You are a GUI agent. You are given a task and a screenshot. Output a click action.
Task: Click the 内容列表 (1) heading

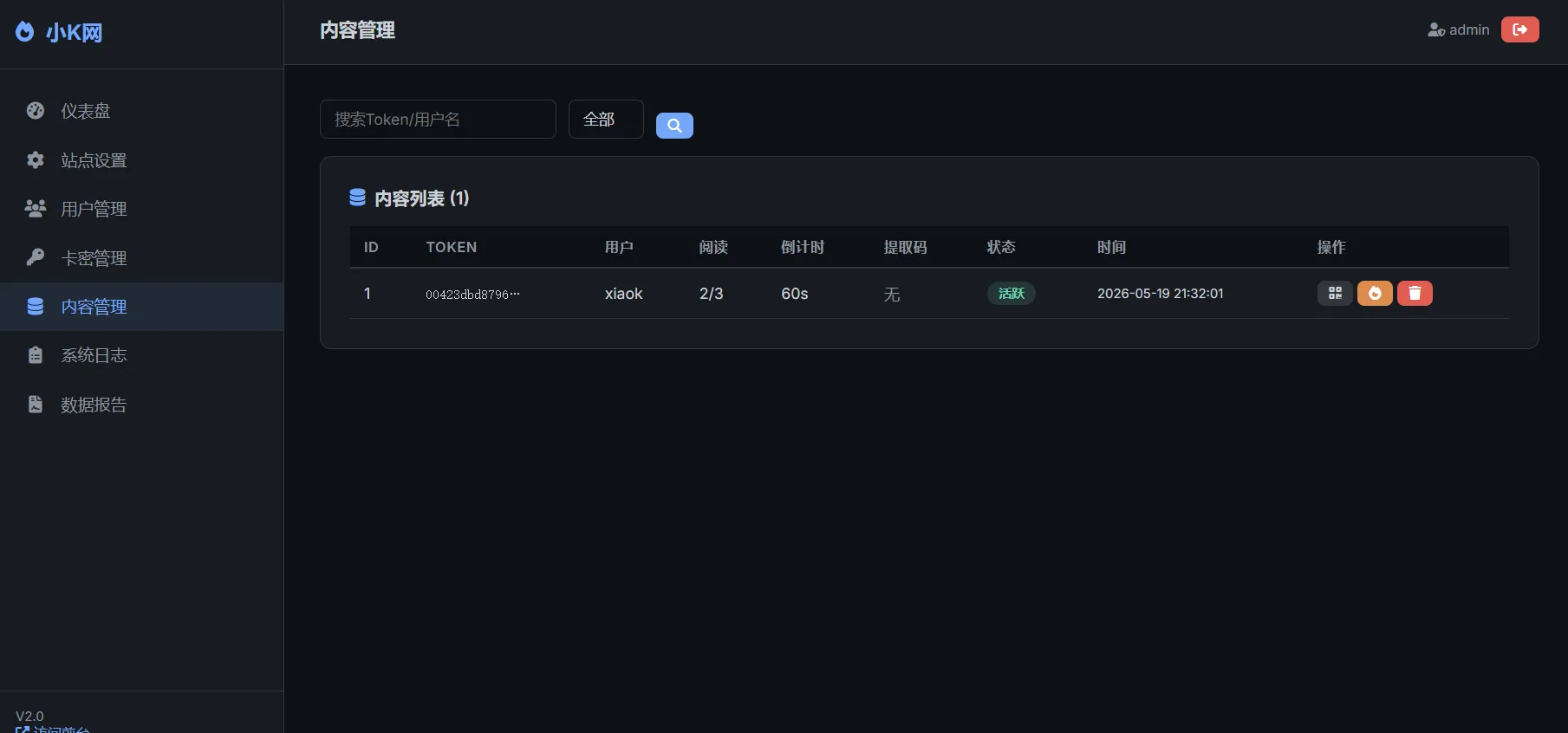click(x=422, y=198)
